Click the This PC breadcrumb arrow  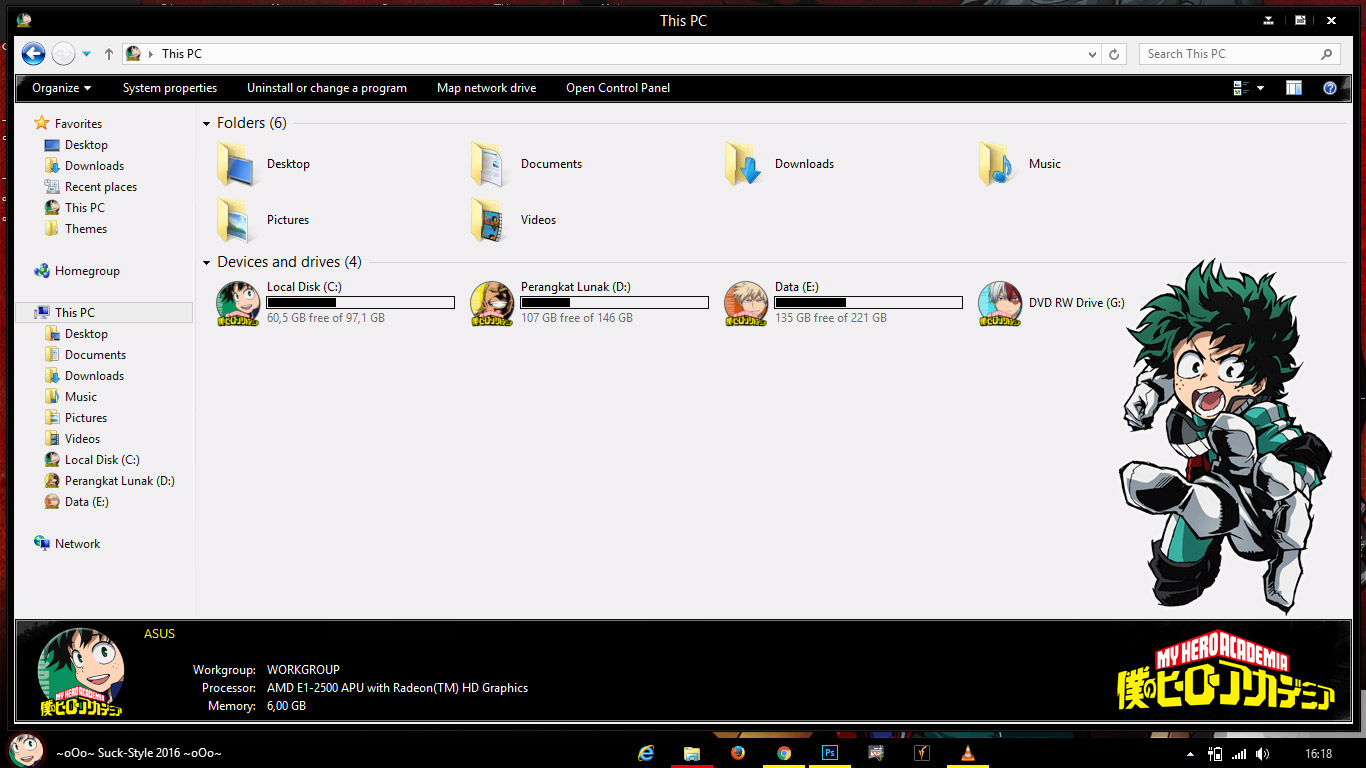pos(151,54)
